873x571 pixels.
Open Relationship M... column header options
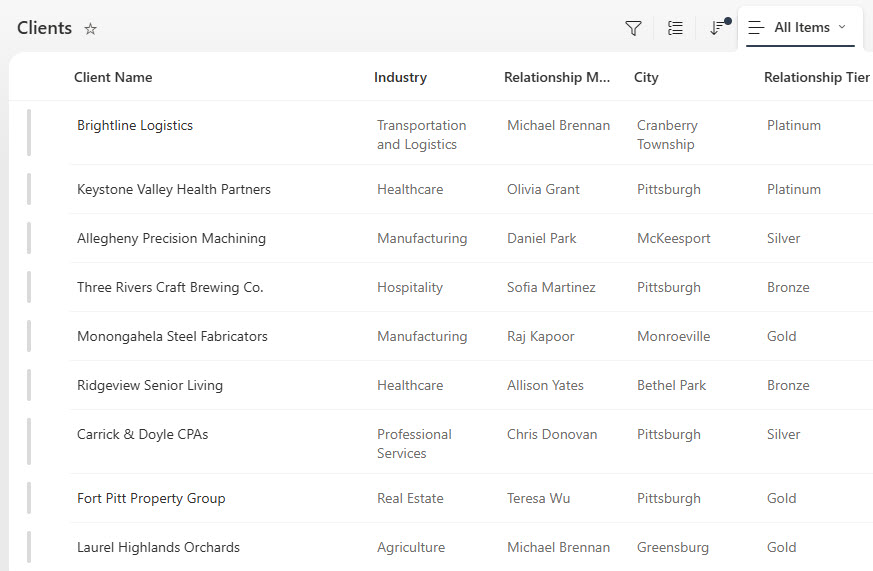[x=557, y=77]
